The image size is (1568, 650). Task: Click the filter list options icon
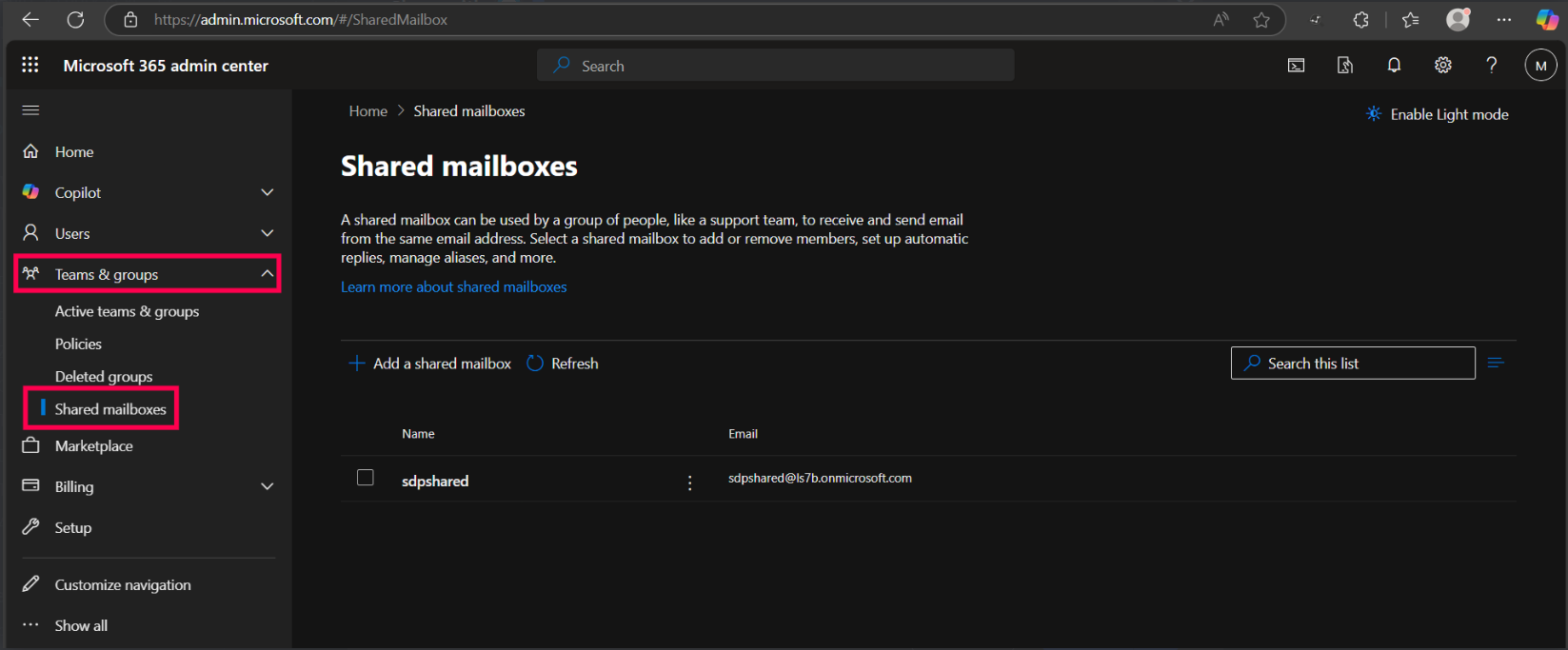1496,363
